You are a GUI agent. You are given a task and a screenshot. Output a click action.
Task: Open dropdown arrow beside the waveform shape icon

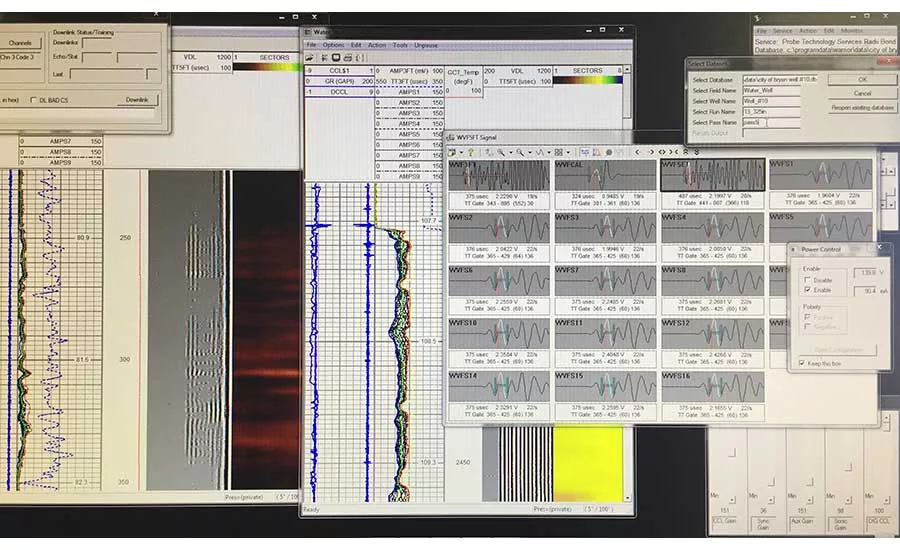549,152
